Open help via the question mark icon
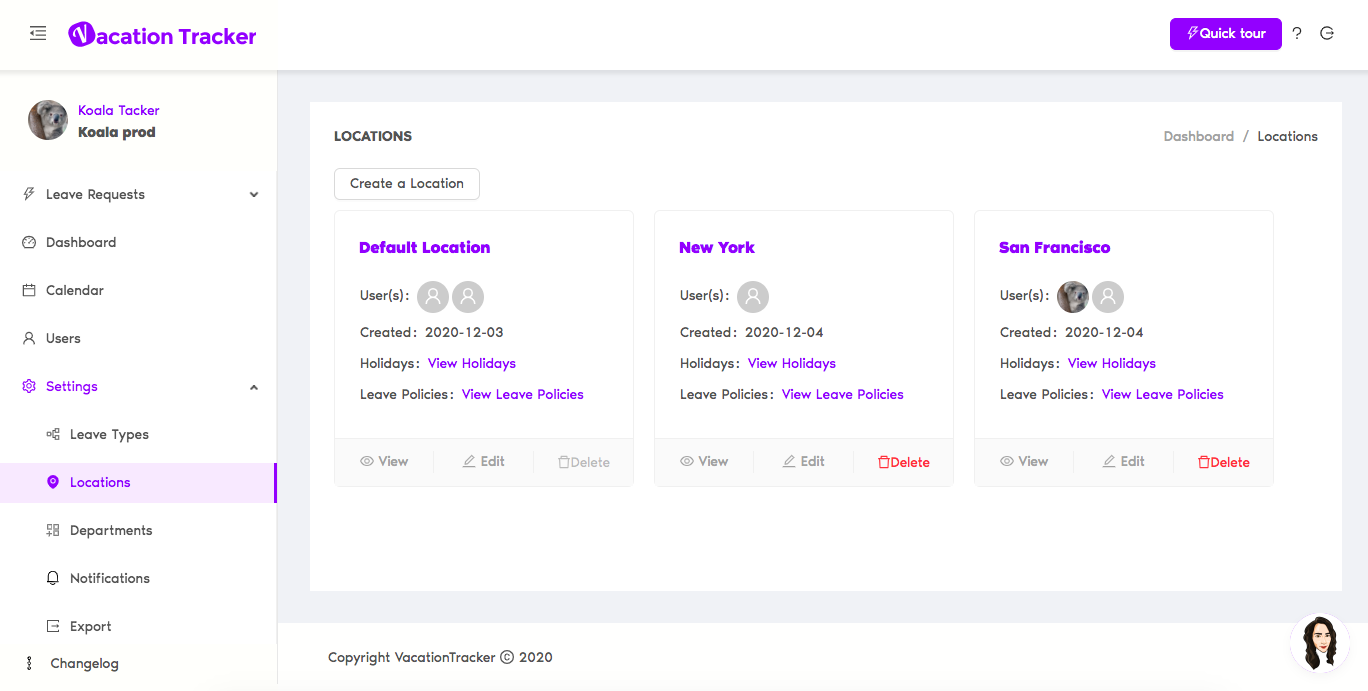This screenshot has width=1368, height=691. click(x=1297, y=33)
